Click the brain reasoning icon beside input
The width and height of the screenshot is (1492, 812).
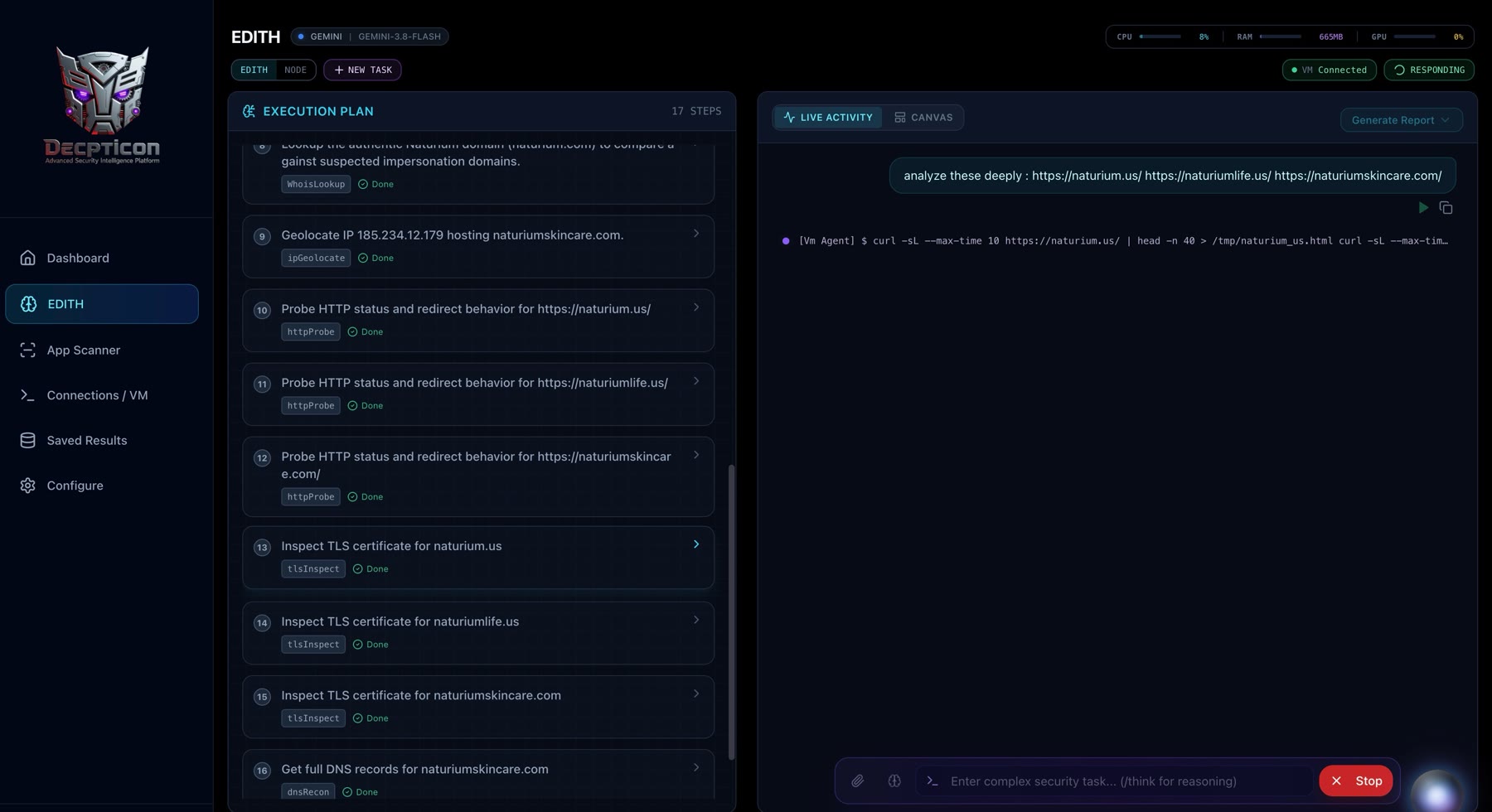(894, 781)
